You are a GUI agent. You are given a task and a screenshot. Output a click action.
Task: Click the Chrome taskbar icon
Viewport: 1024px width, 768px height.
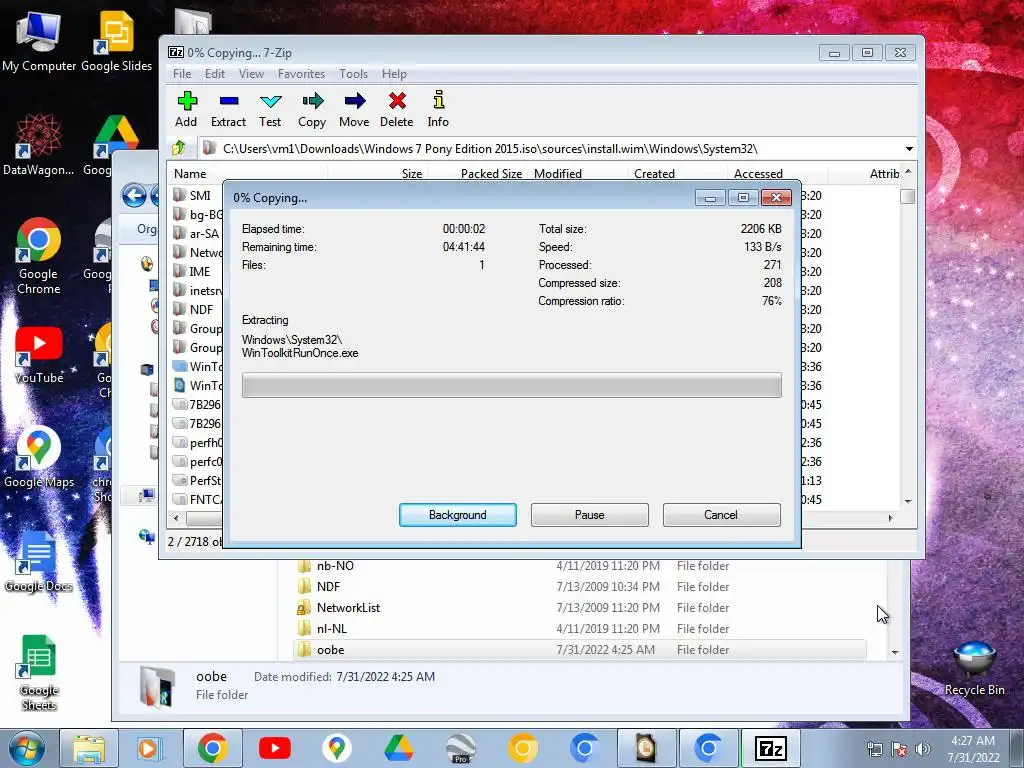pyautogui.click(x=212, y=748)
